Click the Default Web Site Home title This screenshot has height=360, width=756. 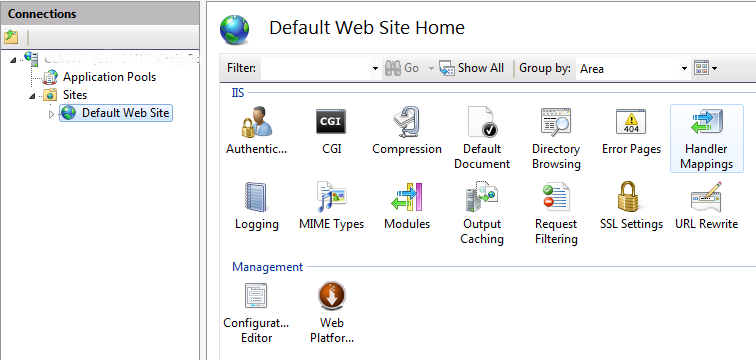coord(367,27)
